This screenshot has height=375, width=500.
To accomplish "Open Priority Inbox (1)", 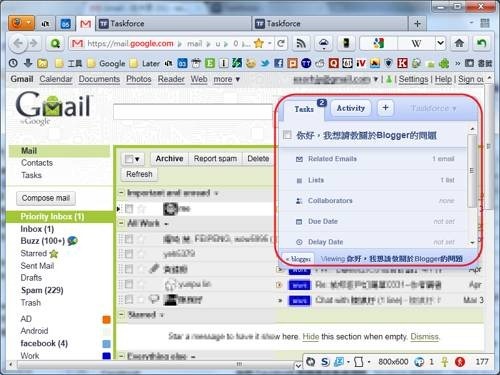I will tap(52, 217).
